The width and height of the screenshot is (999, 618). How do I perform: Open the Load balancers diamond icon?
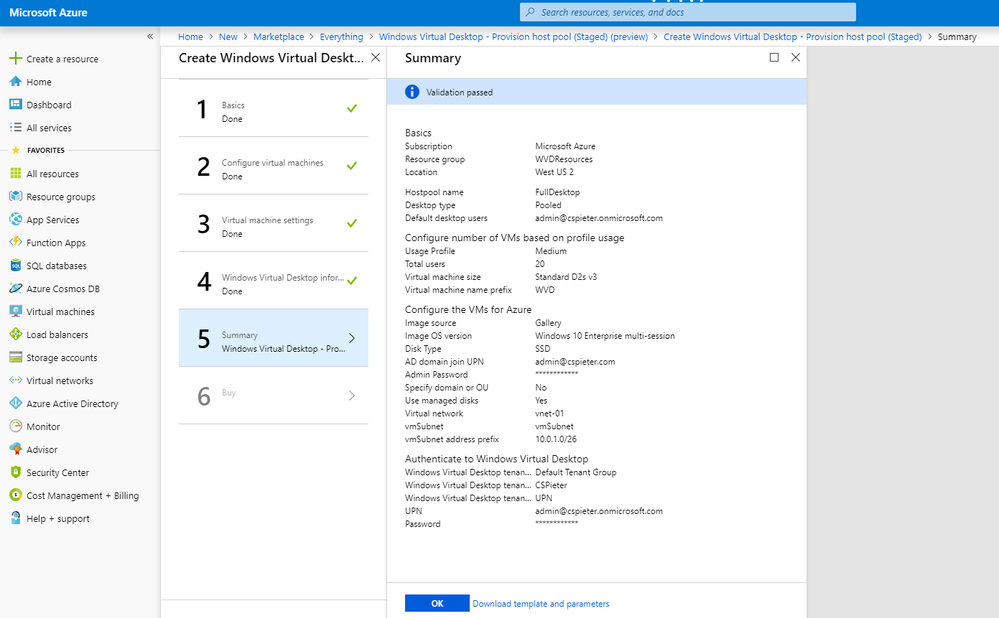[x=15, y=334]
